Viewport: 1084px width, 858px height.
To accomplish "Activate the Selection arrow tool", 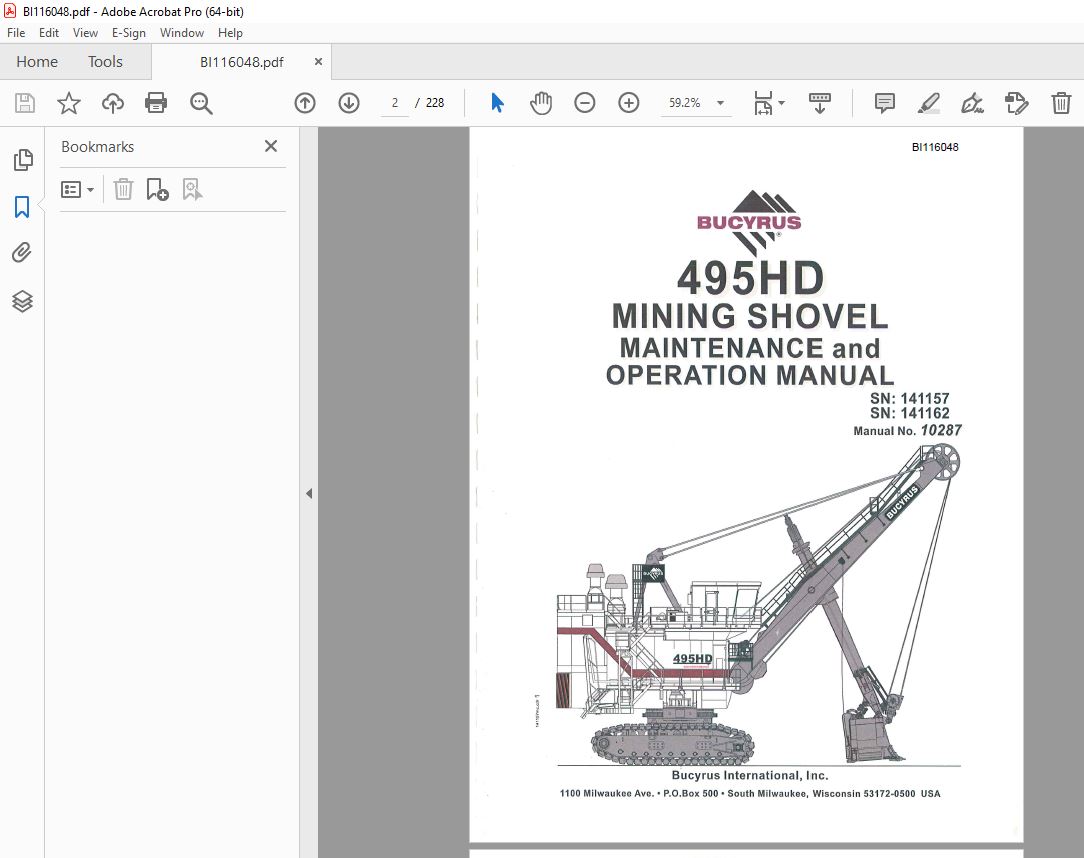I will pos(497,103).
